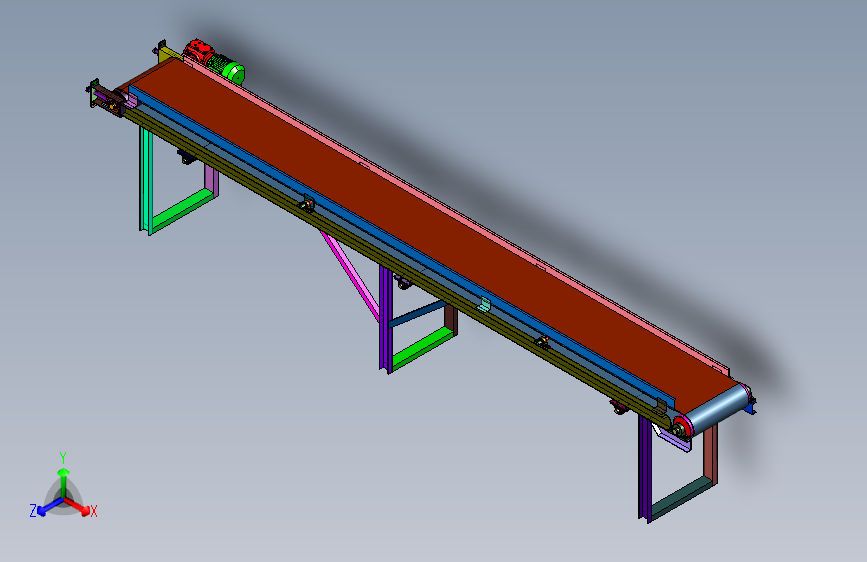Screen dimensions: 867x562
Task: Select the bright green crossbar of the middle leg frame
Action: coord(422,348)
